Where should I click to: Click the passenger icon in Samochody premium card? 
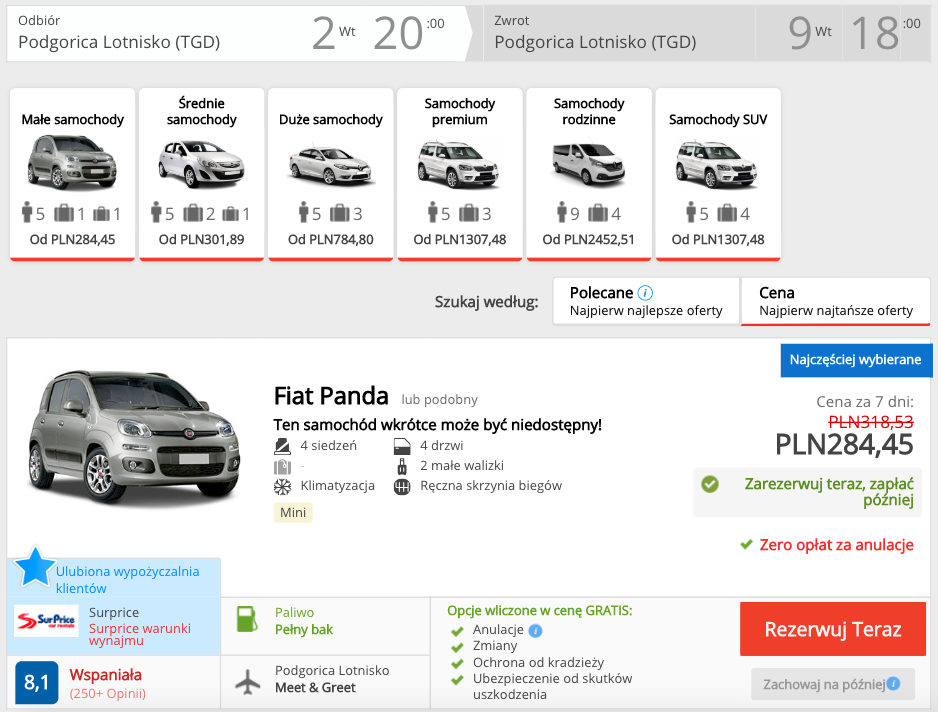433,212
